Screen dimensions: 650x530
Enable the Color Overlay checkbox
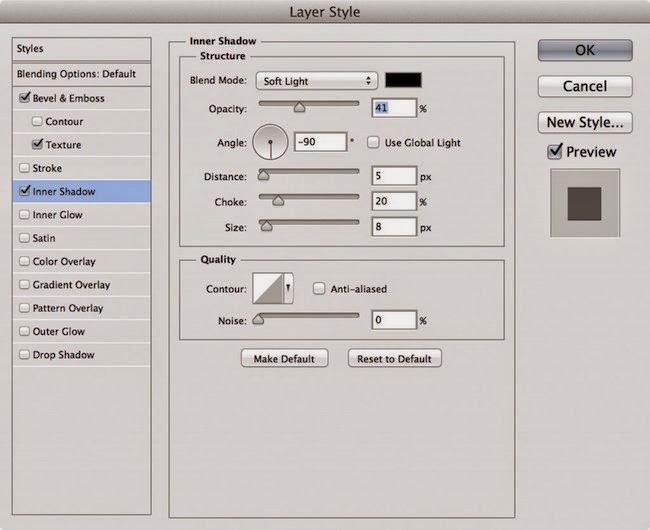[x=24, y=261]
